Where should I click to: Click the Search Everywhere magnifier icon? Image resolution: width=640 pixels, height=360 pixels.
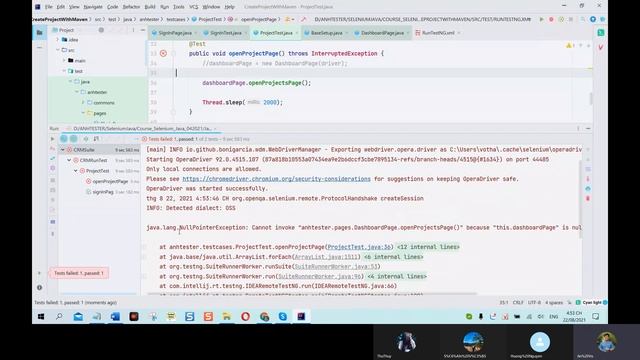[582, 19]
